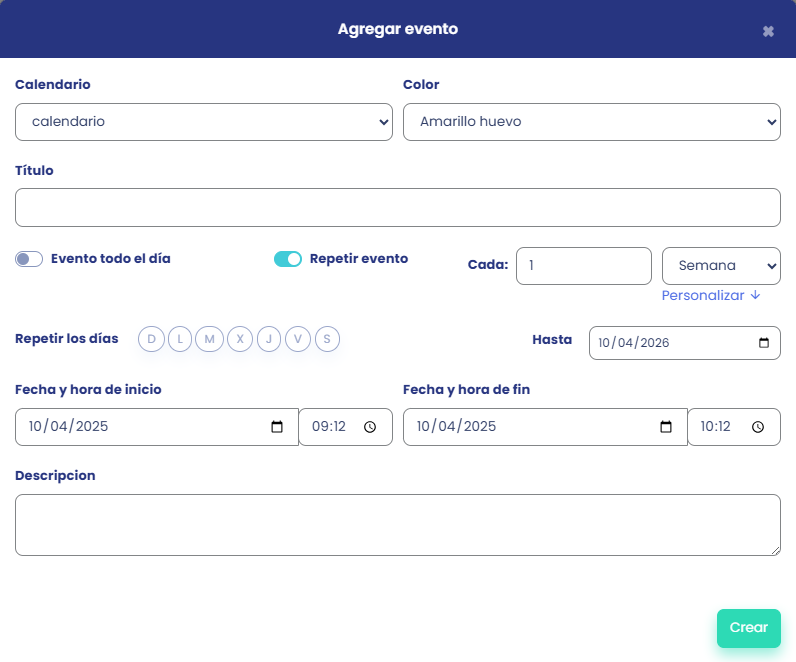Viewport: 796px width, 662px height.
Task: Select the L day circle
Action: coord(180,339)
